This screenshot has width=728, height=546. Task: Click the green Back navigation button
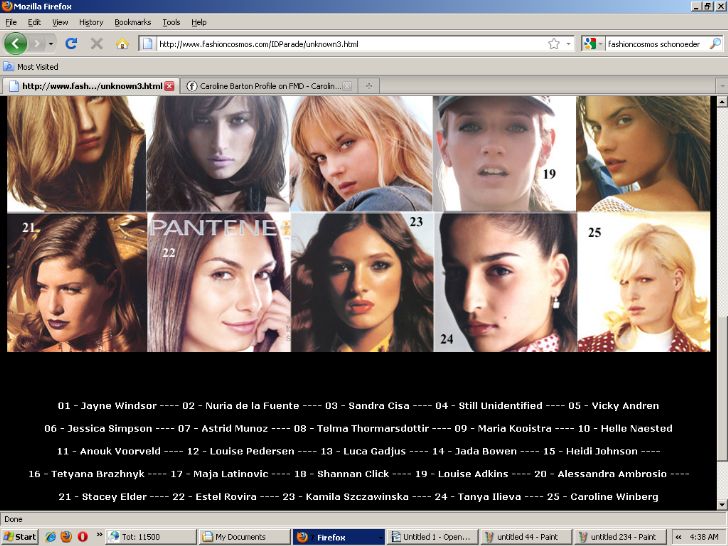pos(15,44)
